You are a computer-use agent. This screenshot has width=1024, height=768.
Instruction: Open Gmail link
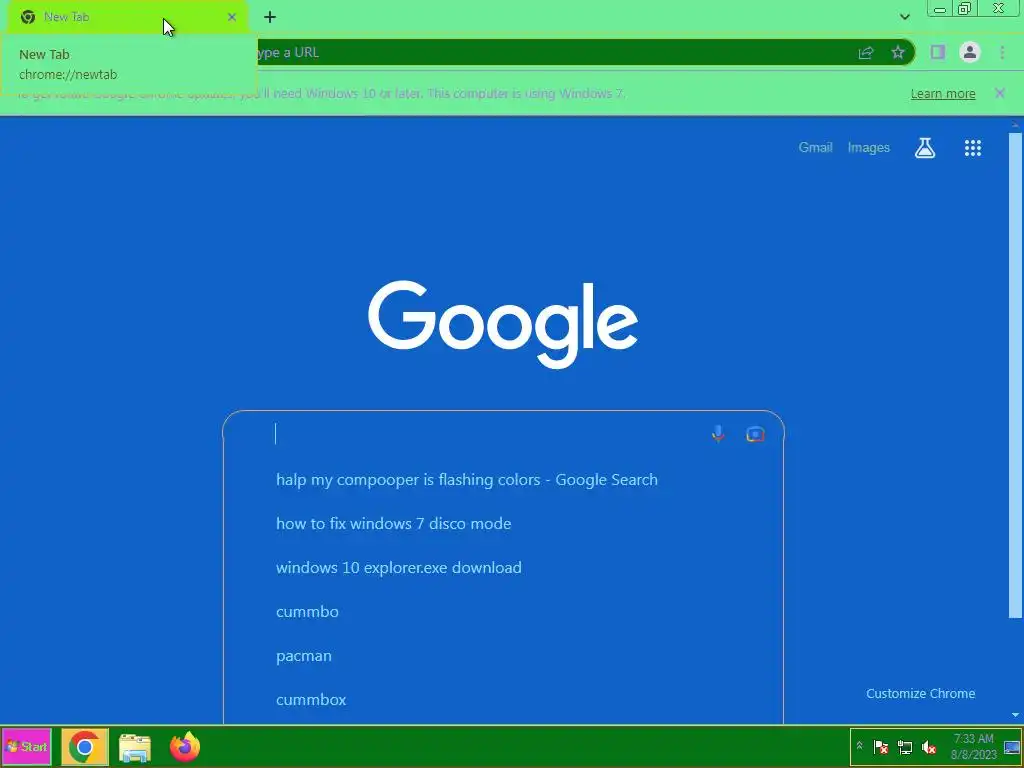pos(815,148)
